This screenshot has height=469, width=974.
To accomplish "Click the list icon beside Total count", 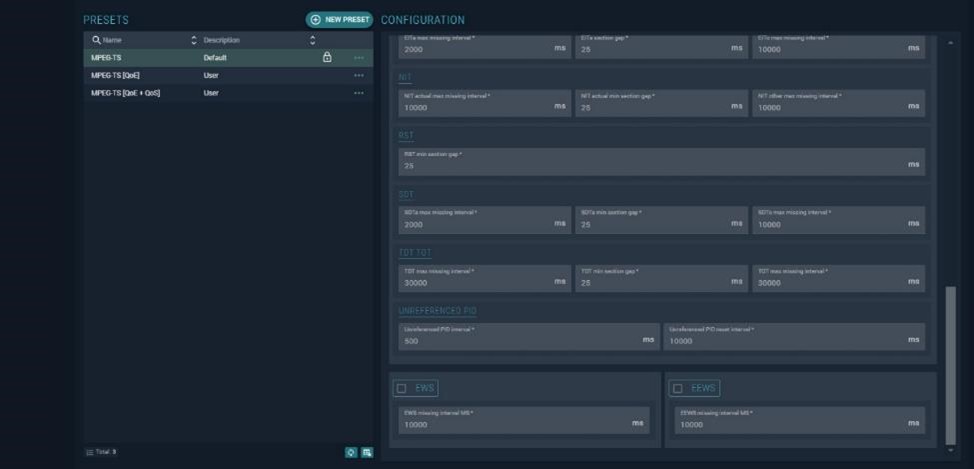I will [89, 452].
